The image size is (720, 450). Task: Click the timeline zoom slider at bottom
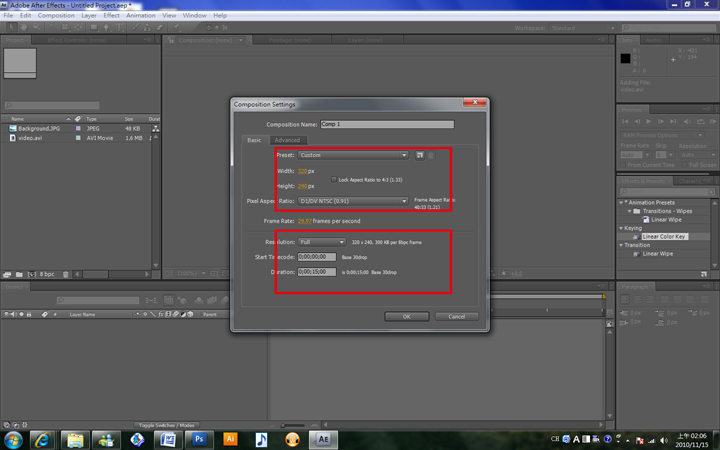pyautogui.click(x=293, y=425)
